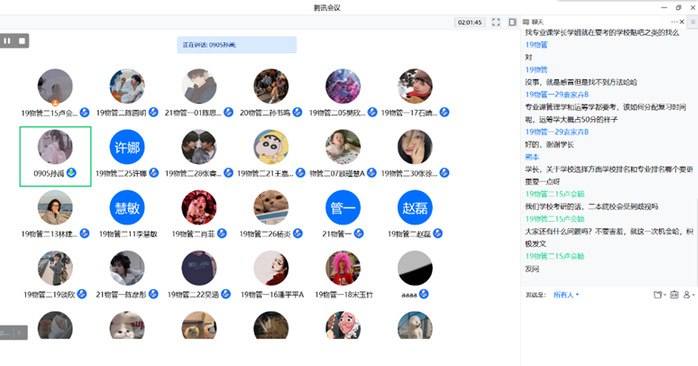698x366 pixels.
Task: Click the Crayon Shin-chan avatar of 19物管二21
Action: click(271, 147)
